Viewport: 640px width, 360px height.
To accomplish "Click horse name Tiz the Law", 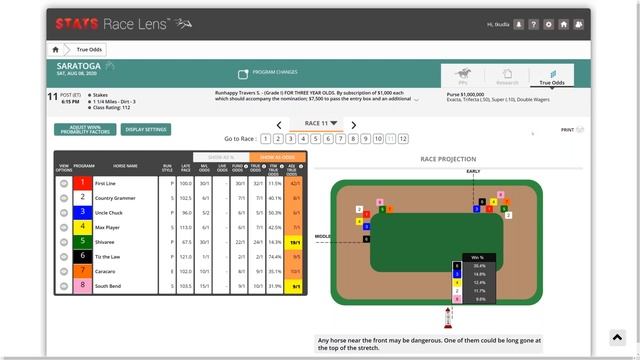I will (x=107, y=257).
